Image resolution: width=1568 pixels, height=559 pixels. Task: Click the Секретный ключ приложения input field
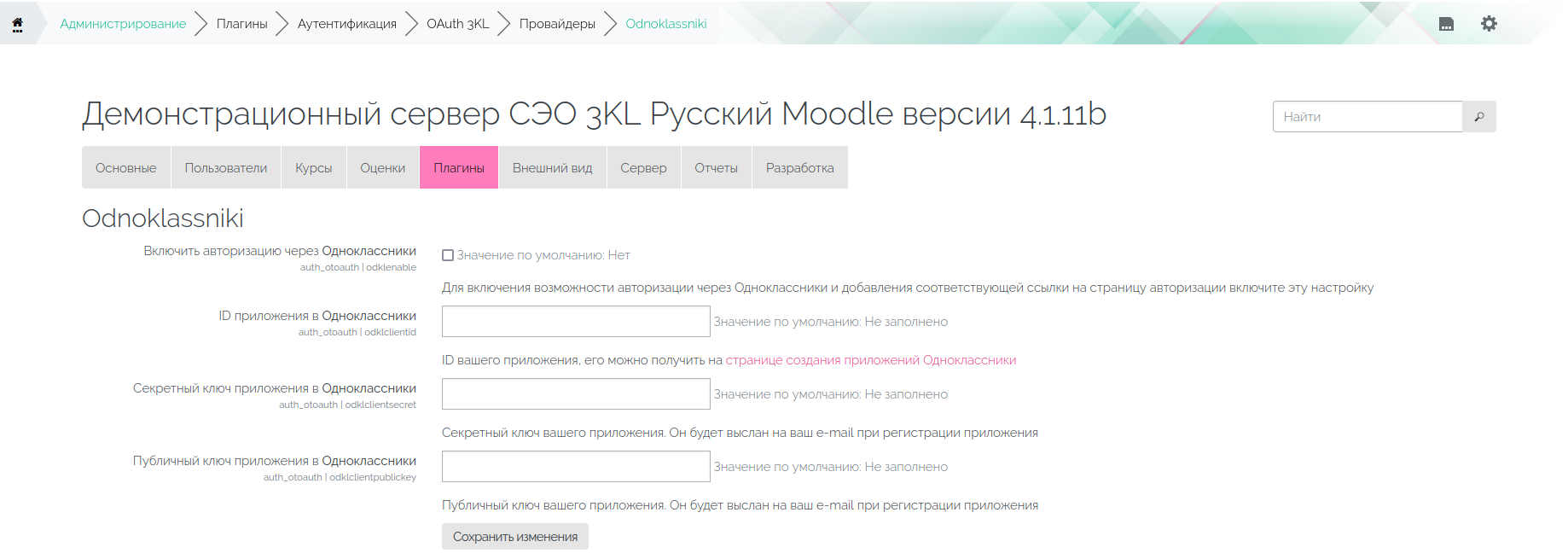[576, 394]
